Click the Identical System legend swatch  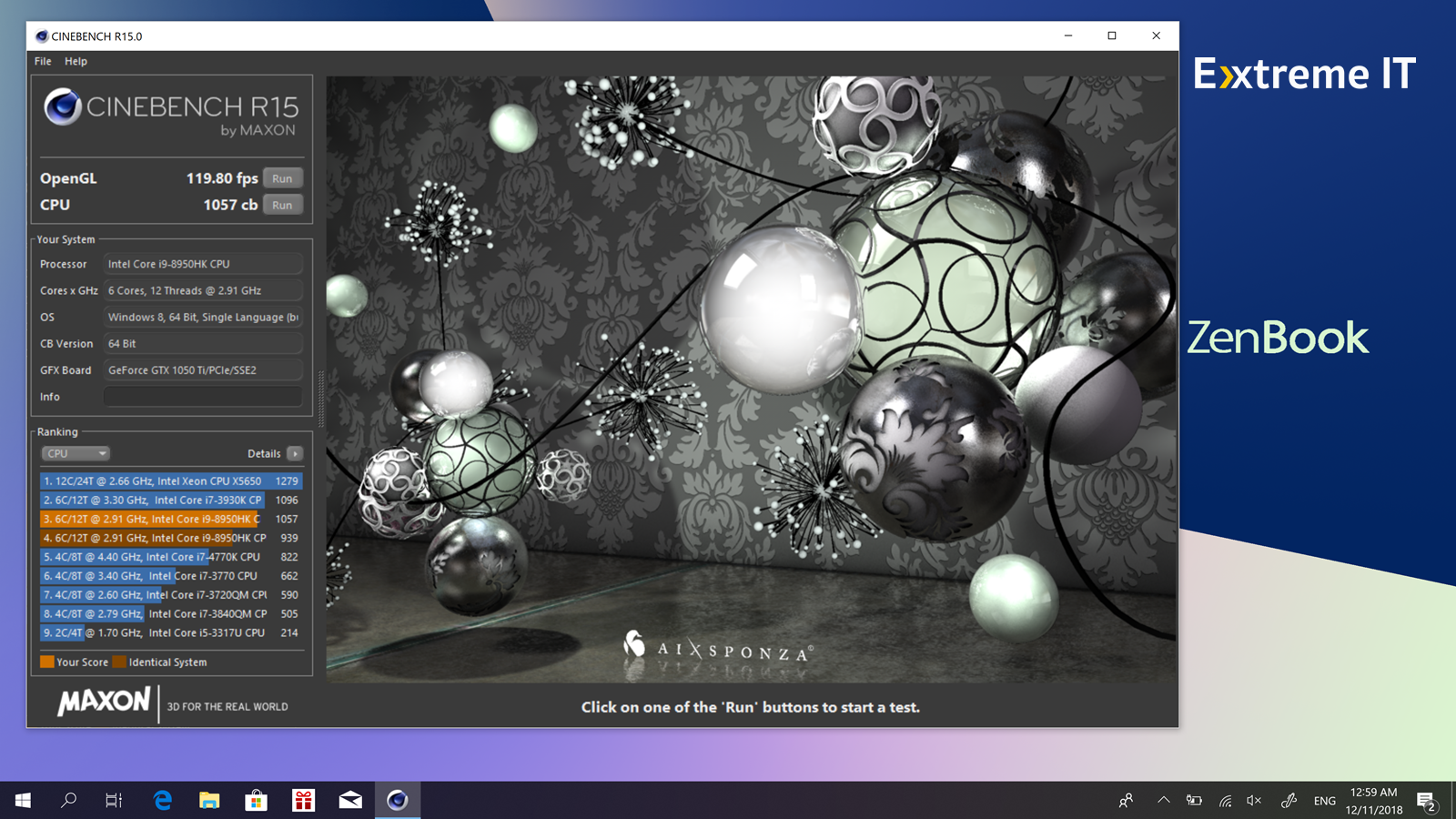[x=119, y=662]
